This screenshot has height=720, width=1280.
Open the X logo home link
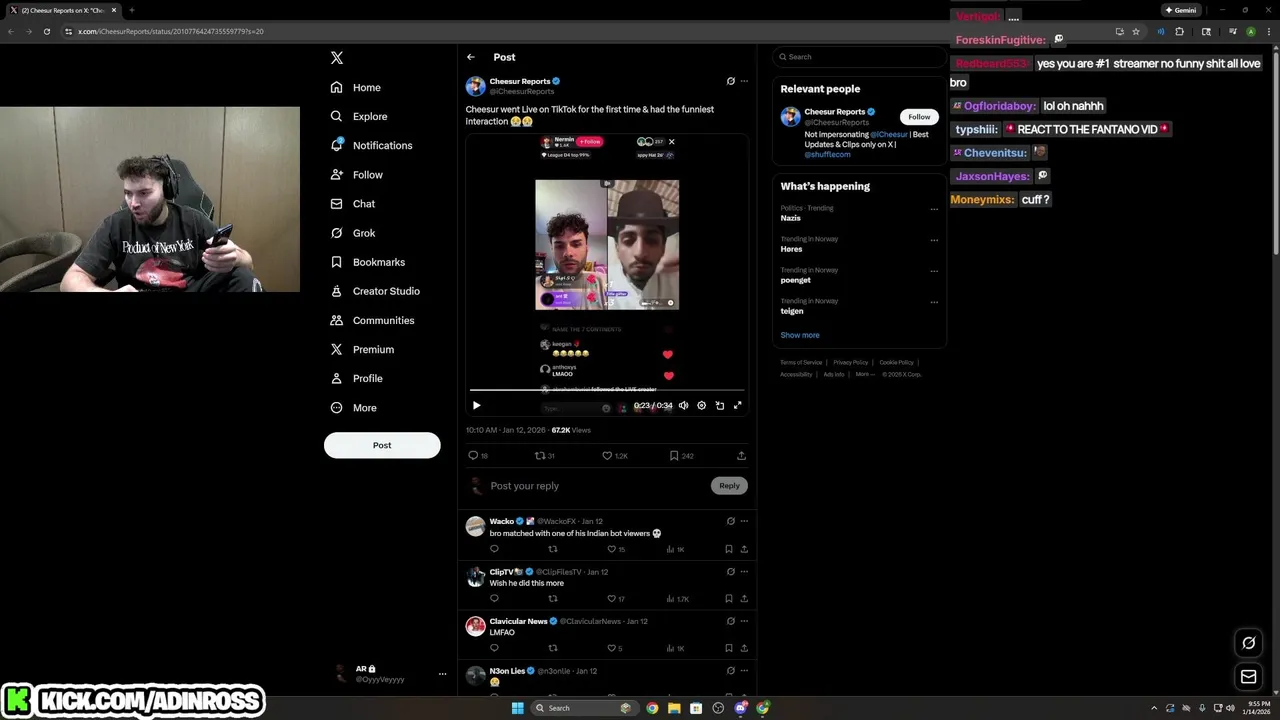click(337, 58)
